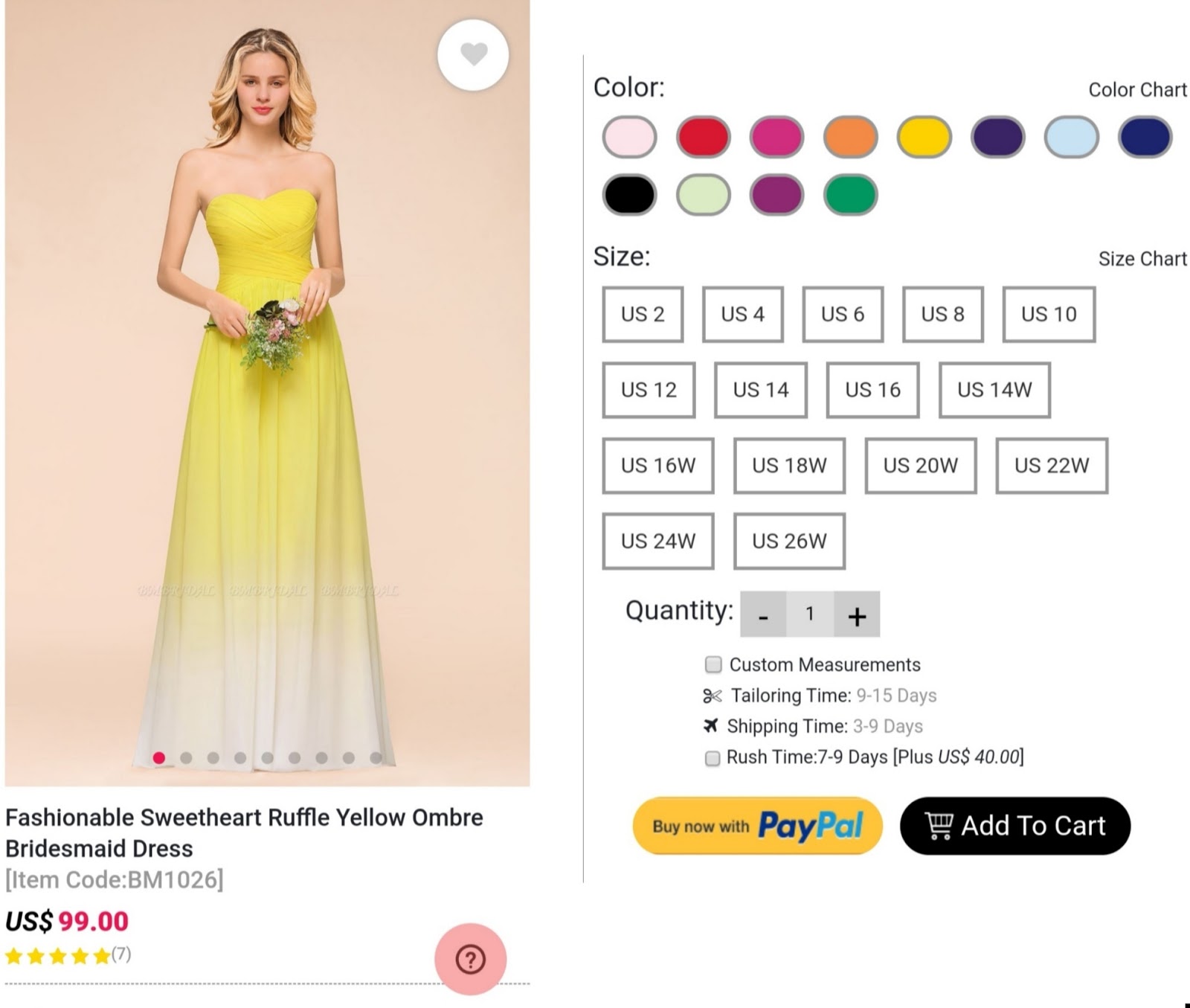
Task: Decrease quantity with the minus button
Action: 763,614
